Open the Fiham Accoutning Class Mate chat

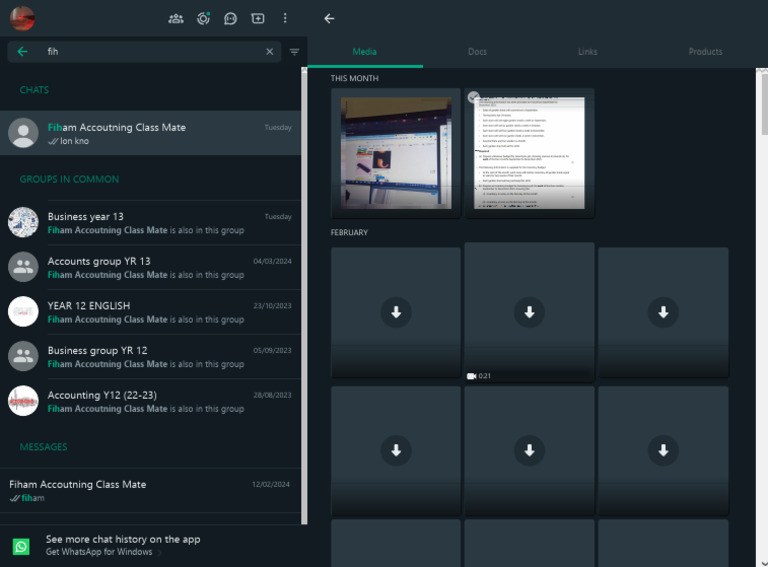tap(150, 133)
